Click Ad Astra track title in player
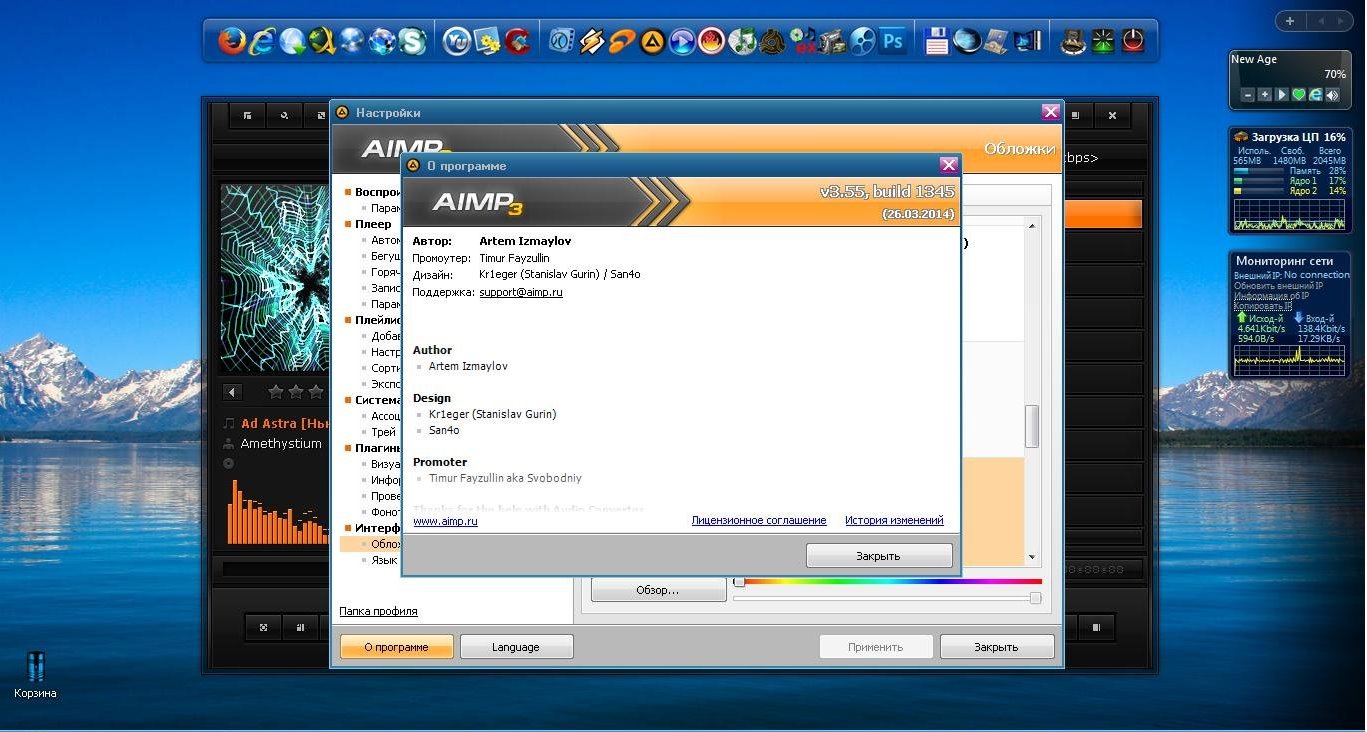The image size is (1367, 732). click(x=286, y=424)
